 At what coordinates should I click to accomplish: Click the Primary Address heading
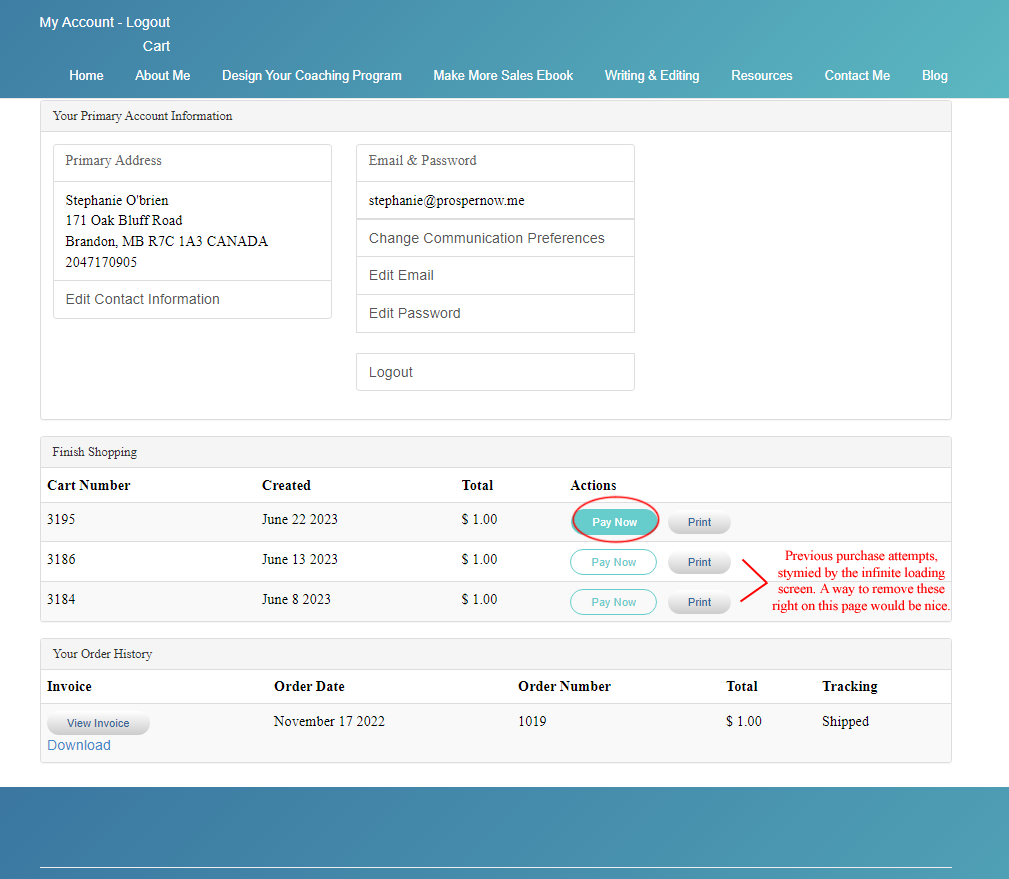coord(113,160)
